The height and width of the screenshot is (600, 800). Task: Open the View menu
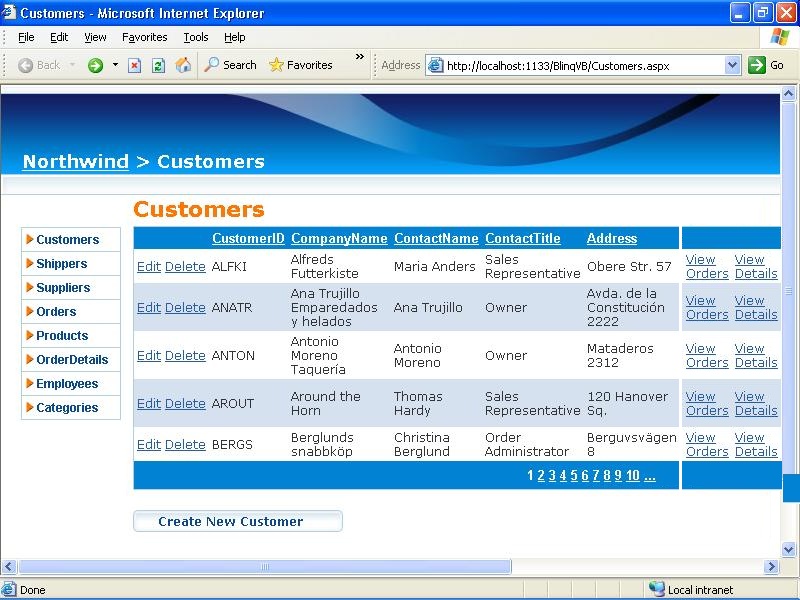coord(95,37)
